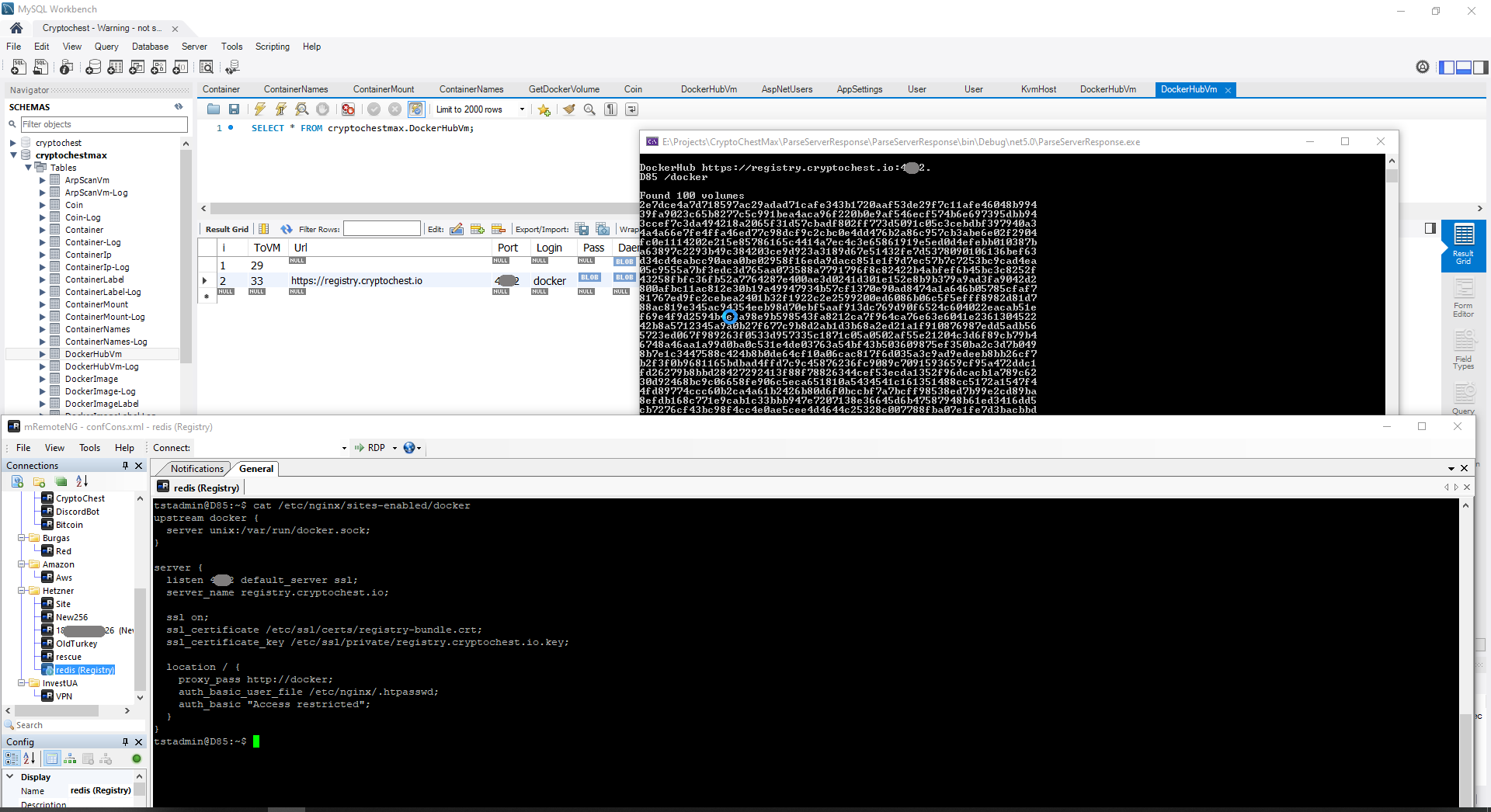Open the Form Editor result view
Screen dimensions: 1491x812
[1464, 299]
